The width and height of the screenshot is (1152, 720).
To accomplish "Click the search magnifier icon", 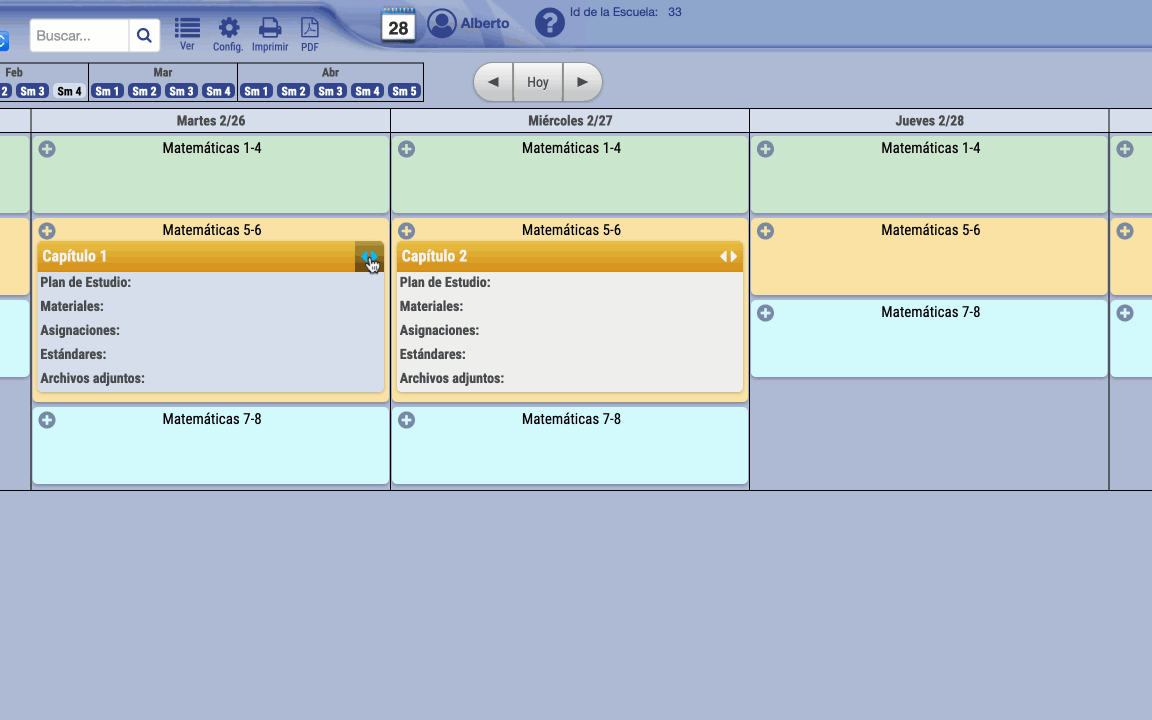I will pyautogui.click(x=144, y=36).
